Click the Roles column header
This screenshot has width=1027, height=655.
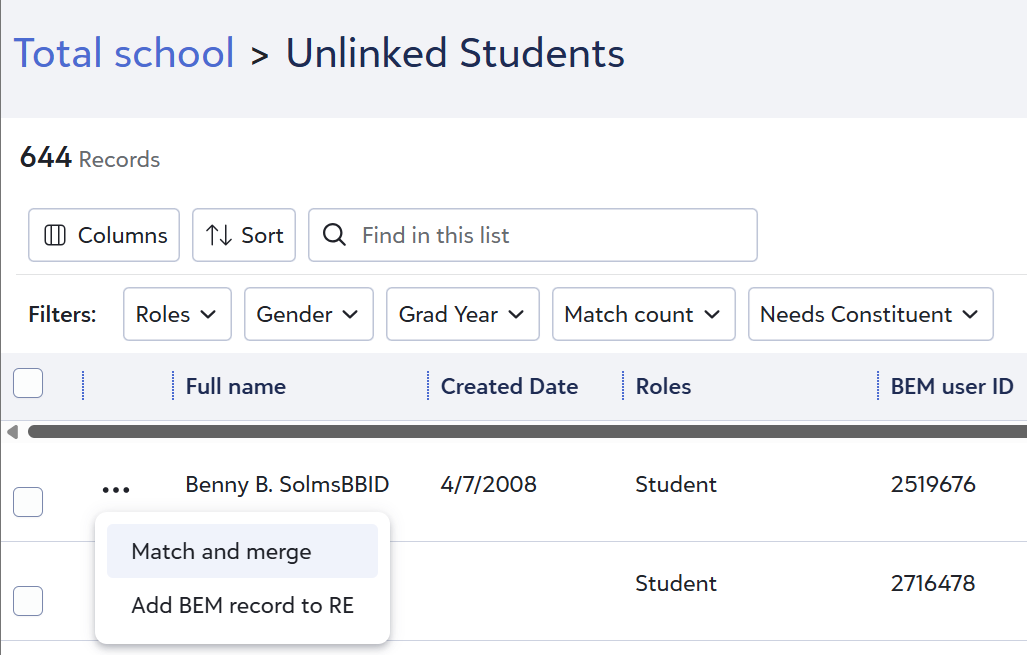pyautogui.click(x=663, y=386)
